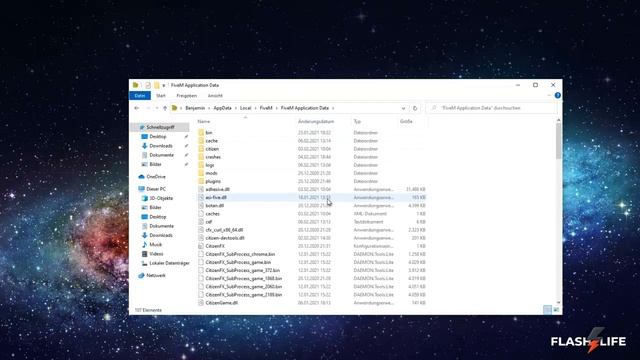The width and height of the screenshot is (640, 360).
Task: Select CitizenFX_SubProcess_chrome.bin file name
Action: (x=240, y=254)
